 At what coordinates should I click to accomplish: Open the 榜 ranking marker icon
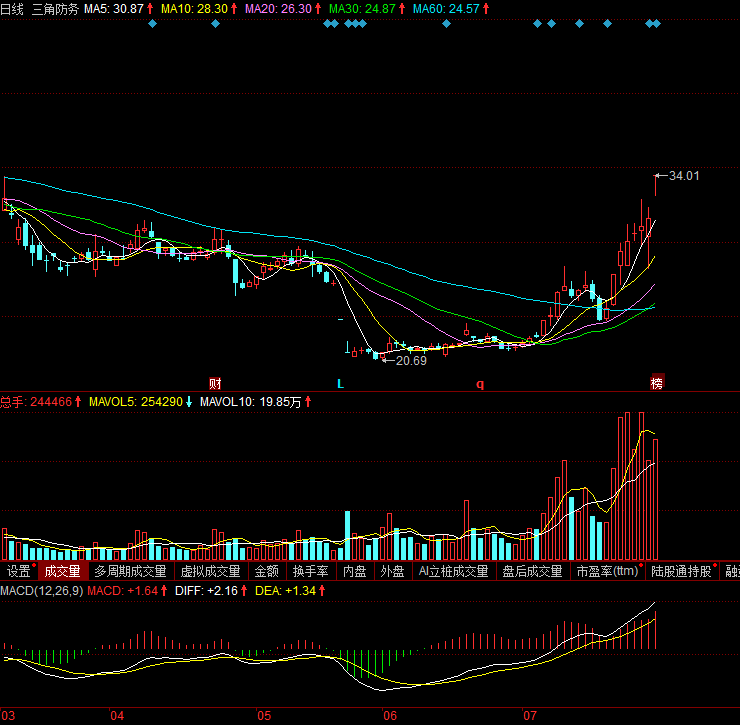click(657, 383)
